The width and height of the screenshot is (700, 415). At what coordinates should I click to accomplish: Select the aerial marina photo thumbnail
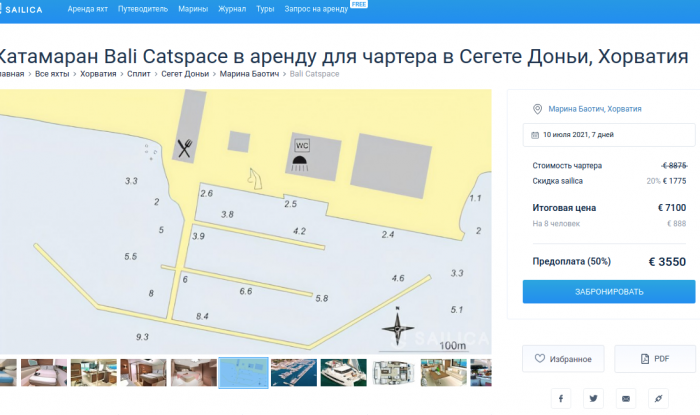pyautogui.click(x=294, y=373)
